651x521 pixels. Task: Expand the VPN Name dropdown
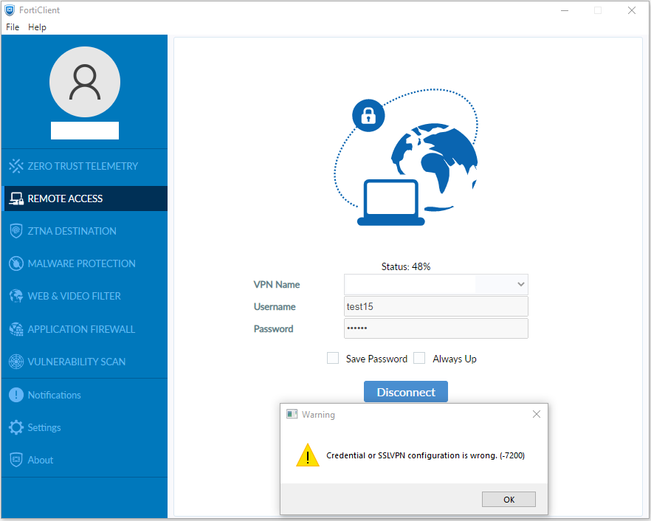[x=521, y=284]
